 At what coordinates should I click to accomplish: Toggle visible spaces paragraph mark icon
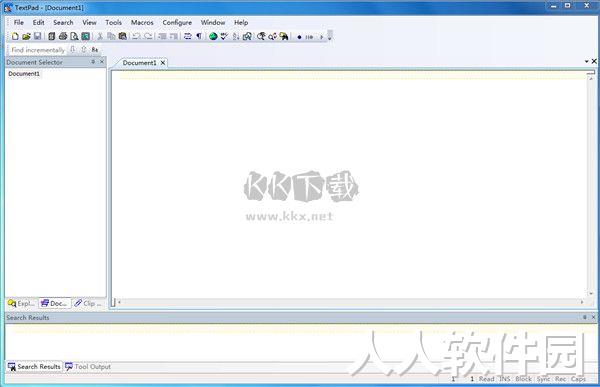coord(199,36)
